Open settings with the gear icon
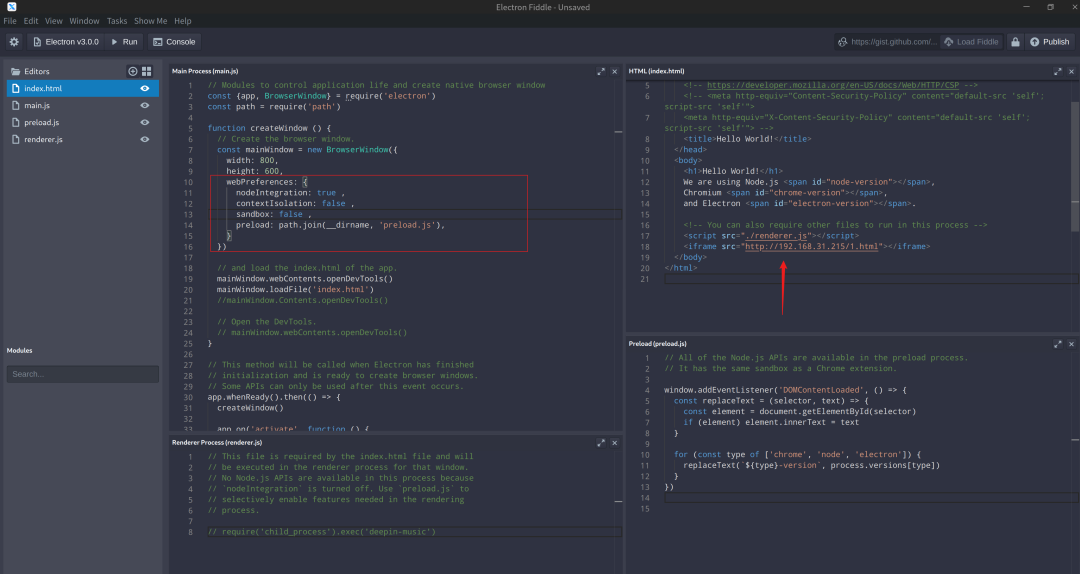 [14, 42]
